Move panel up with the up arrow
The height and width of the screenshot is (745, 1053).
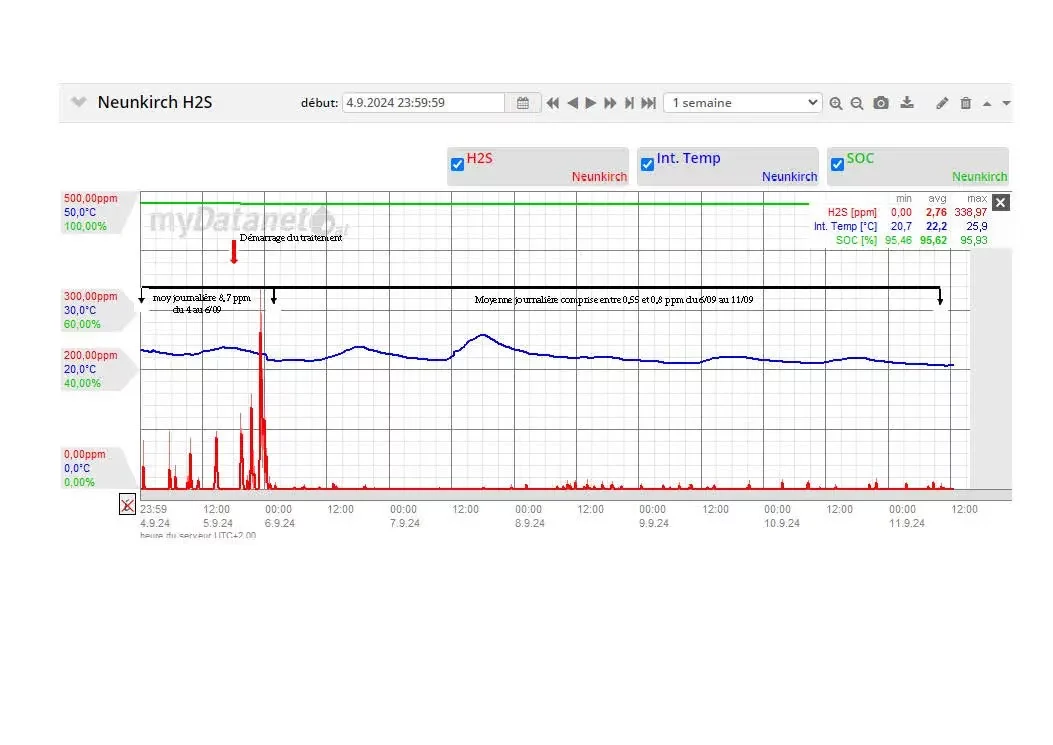point(987,103)
